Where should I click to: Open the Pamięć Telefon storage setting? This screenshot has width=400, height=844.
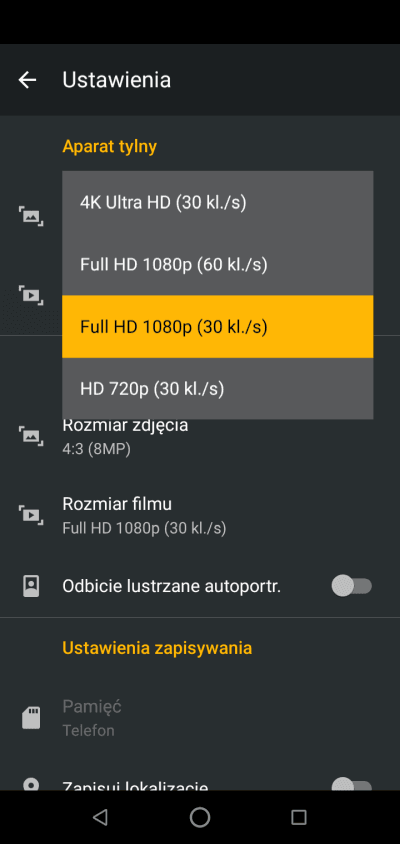point(200,718)
